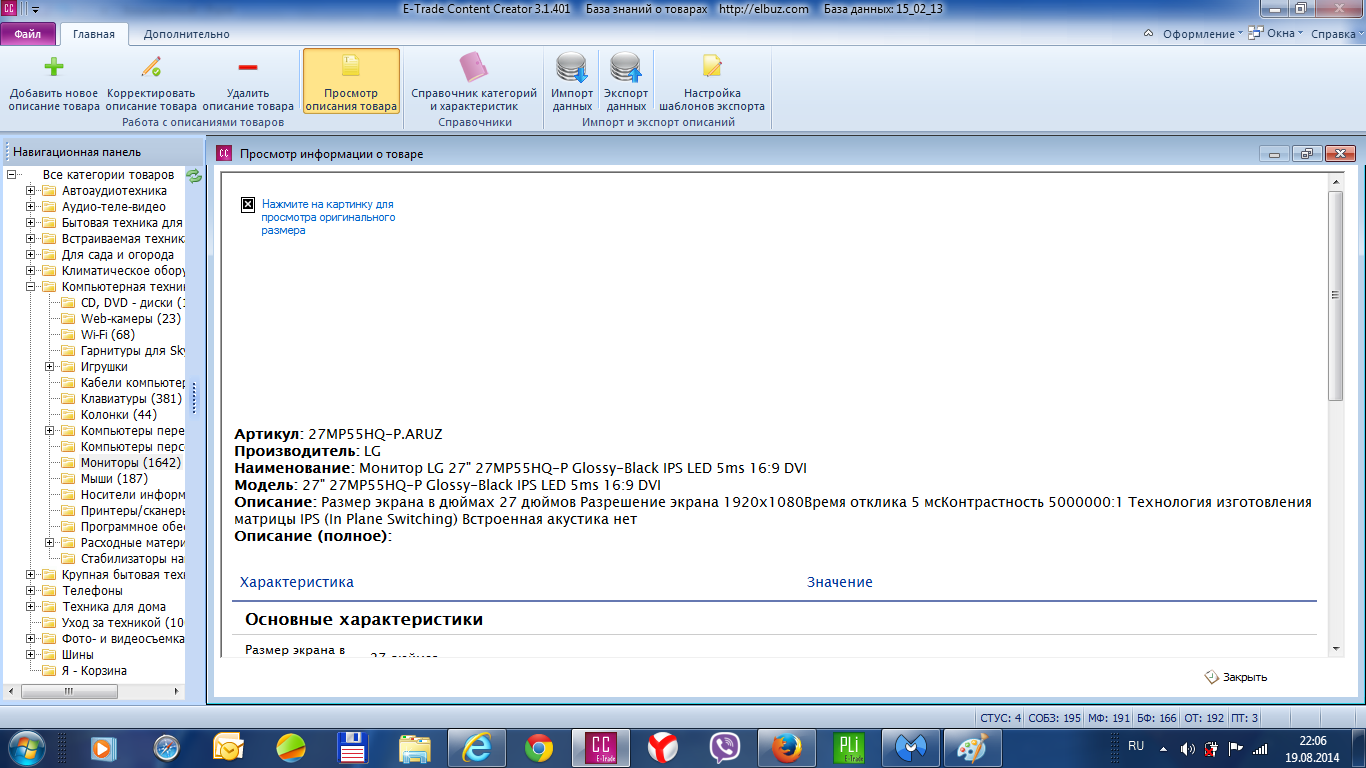Switch to the Главная ribbon tab

(x=94, y=34)
